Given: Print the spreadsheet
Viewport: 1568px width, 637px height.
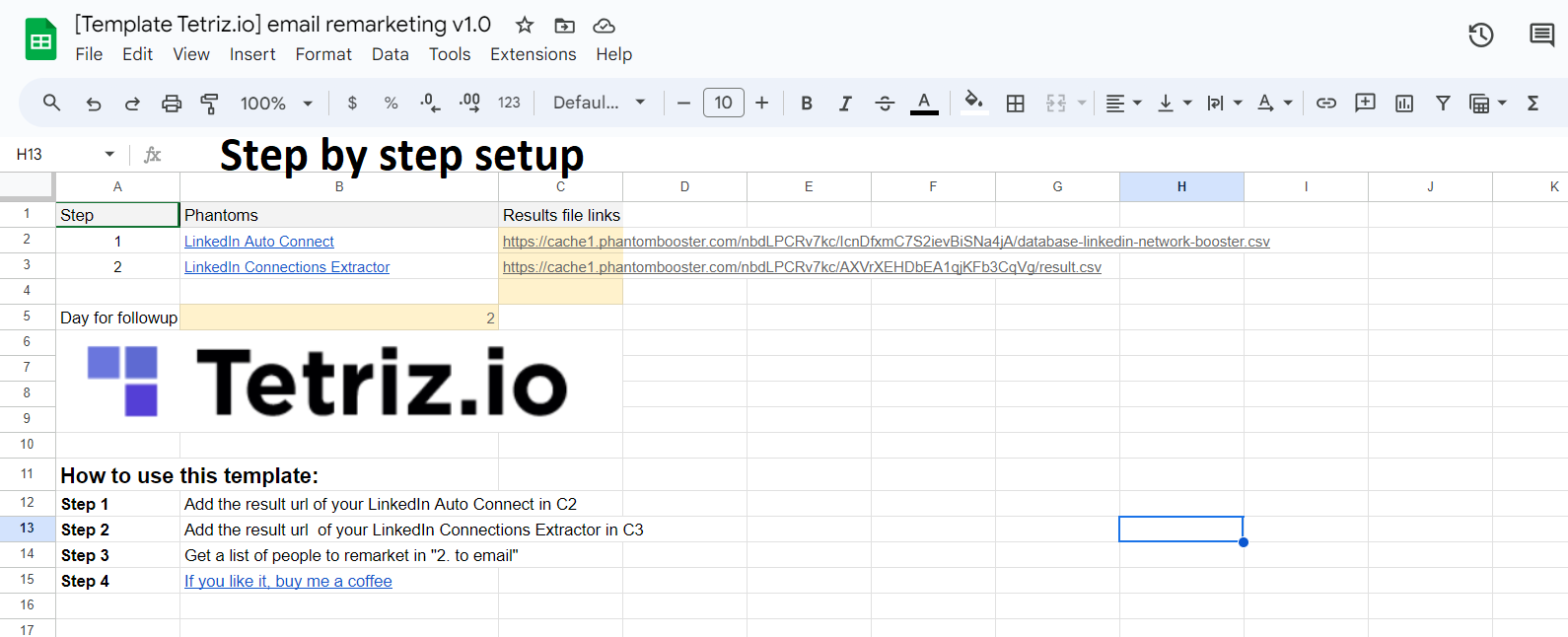Looking at the screenshot, I should click(x=172, y=103).
